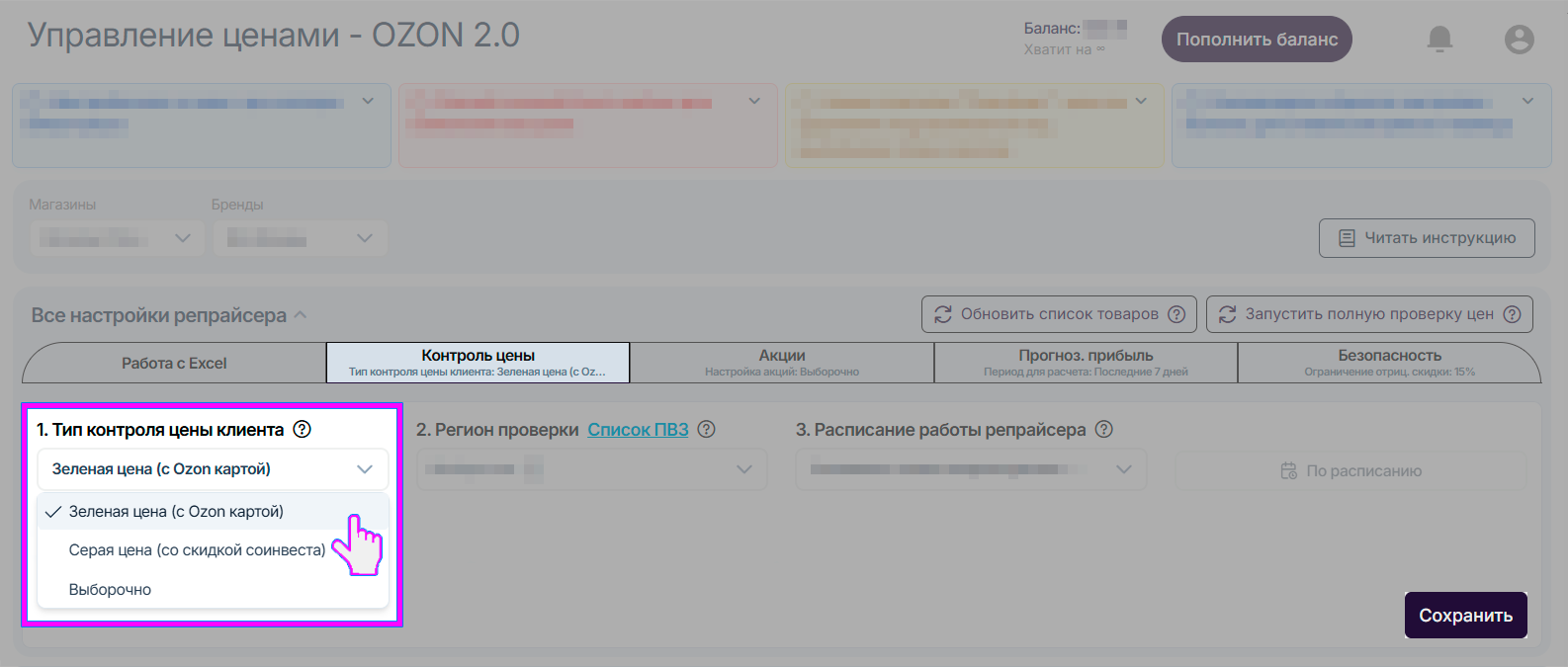Expand the blue info card chevron
The height and width of the screenshot is (667, 1568).
coord(368,101)
